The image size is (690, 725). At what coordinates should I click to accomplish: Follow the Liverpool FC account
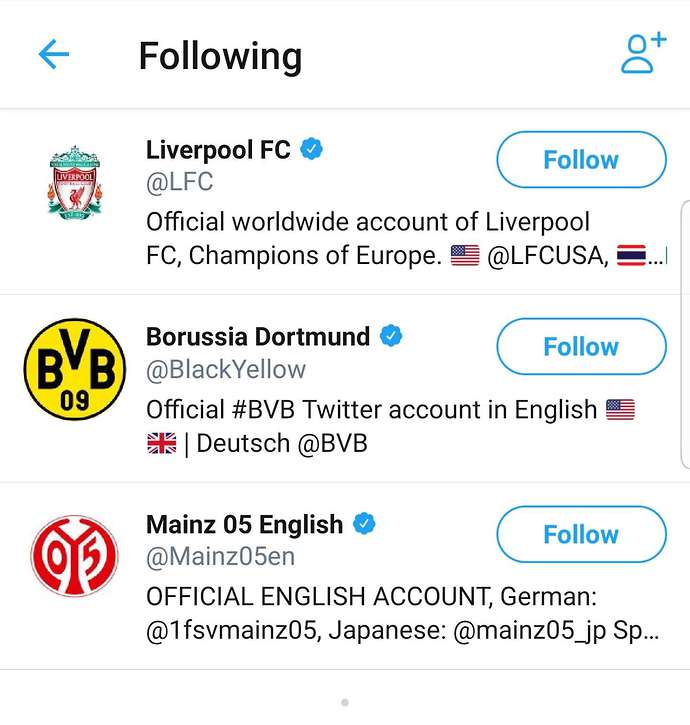(581, 160)
